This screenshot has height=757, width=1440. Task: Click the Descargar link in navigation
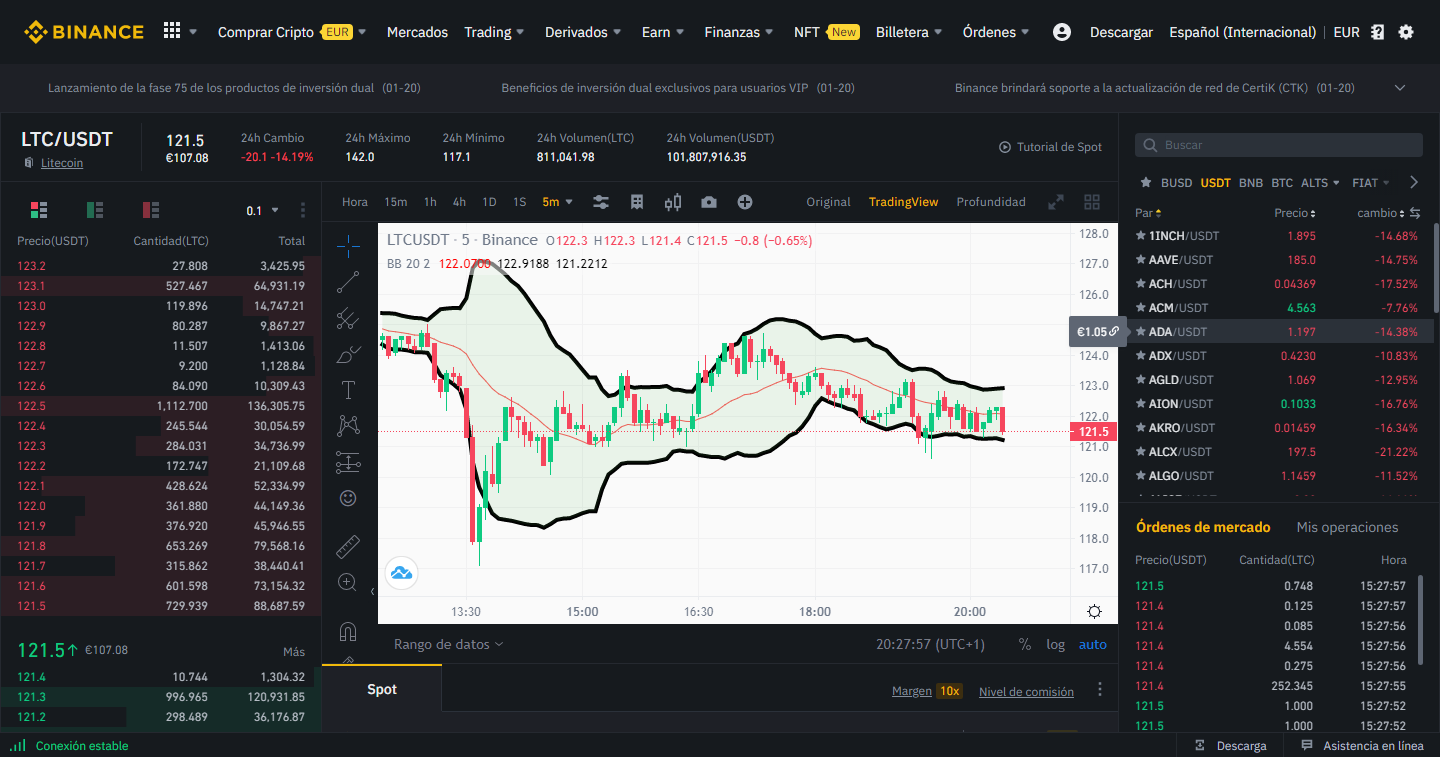click(1121, 32)
